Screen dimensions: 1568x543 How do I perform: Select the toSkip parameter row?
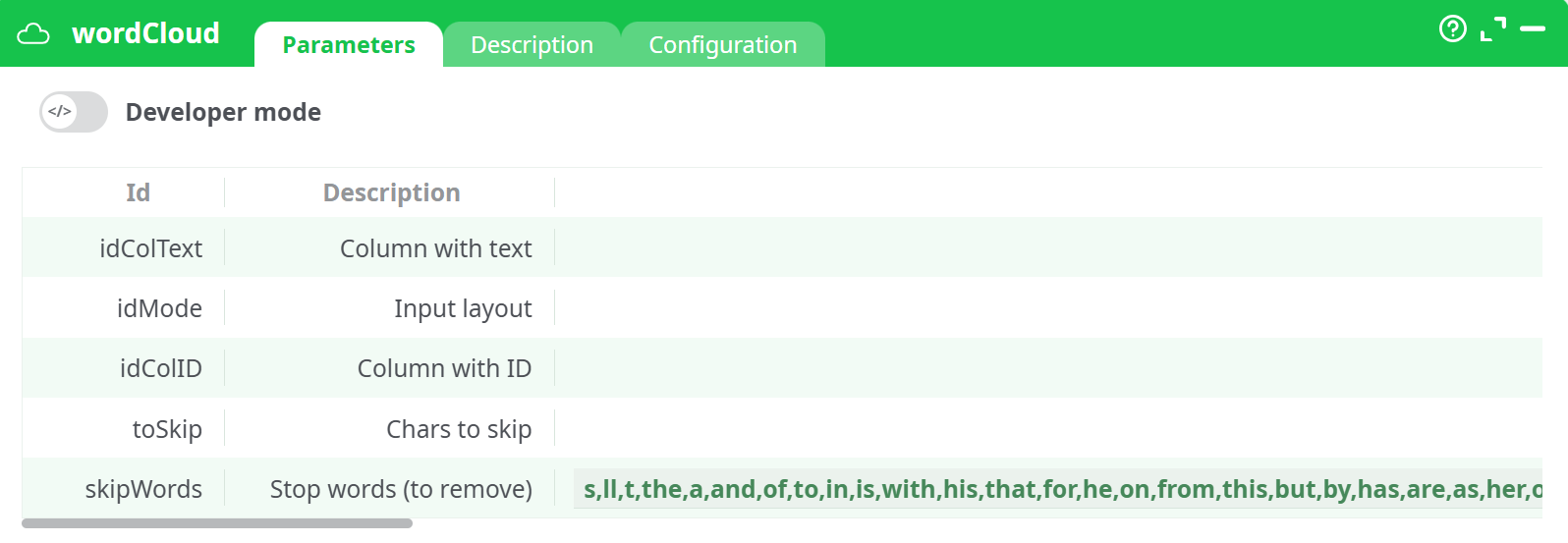tap(167, 429)
